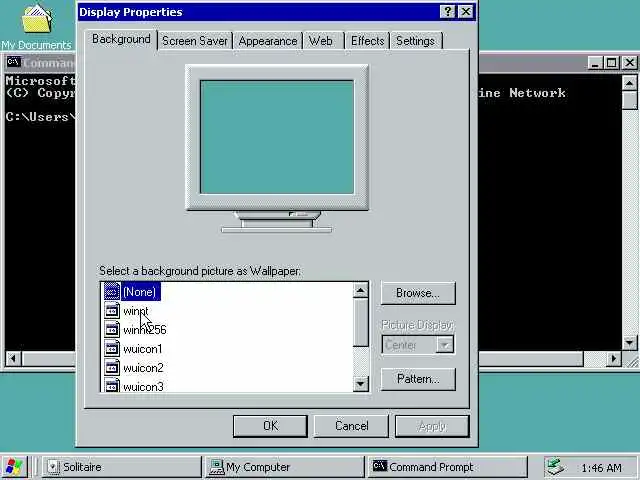Click the Cancel button

[351, 426]
